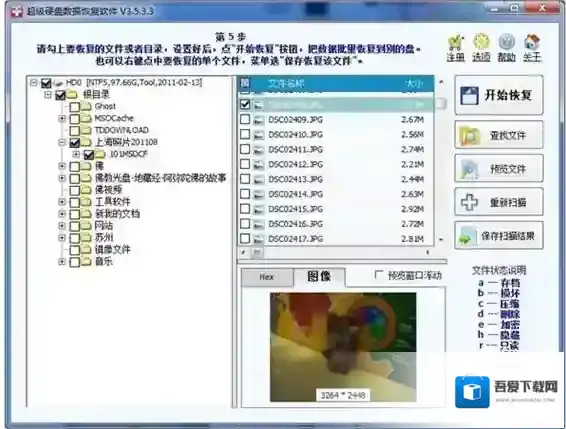Click the file list scroll down arrow
566x429 pixels.
(x=441, y=240)
